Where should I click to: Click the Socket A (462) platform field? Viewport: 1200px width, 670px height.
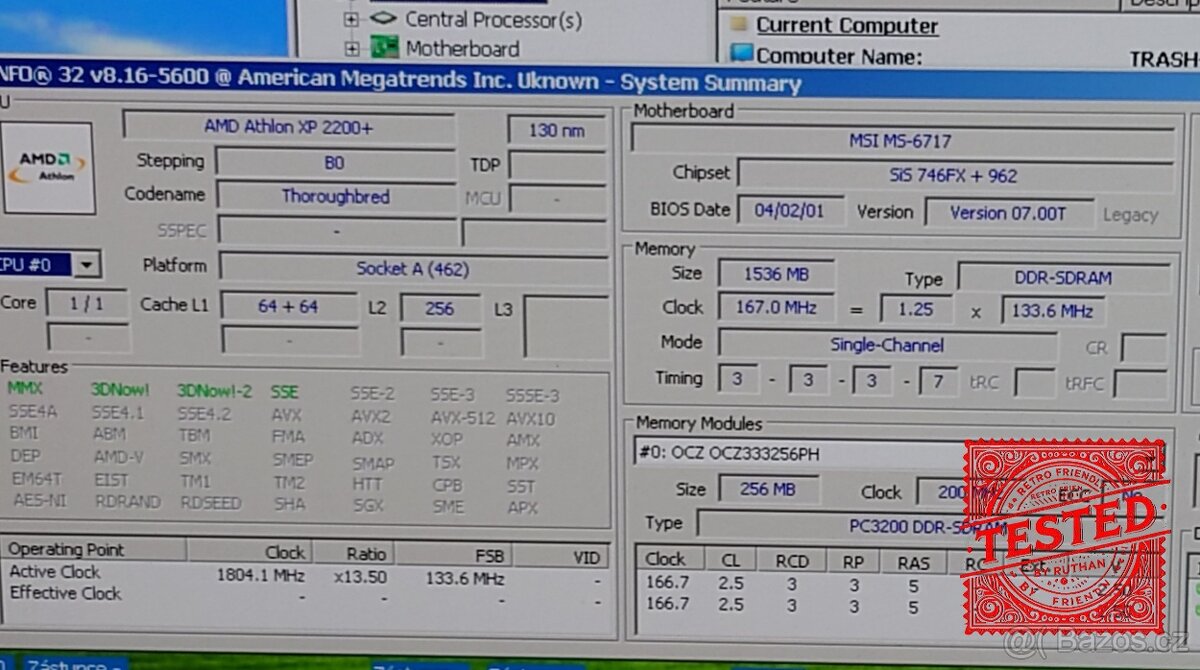pyautogui.click(x=413, y=268)
